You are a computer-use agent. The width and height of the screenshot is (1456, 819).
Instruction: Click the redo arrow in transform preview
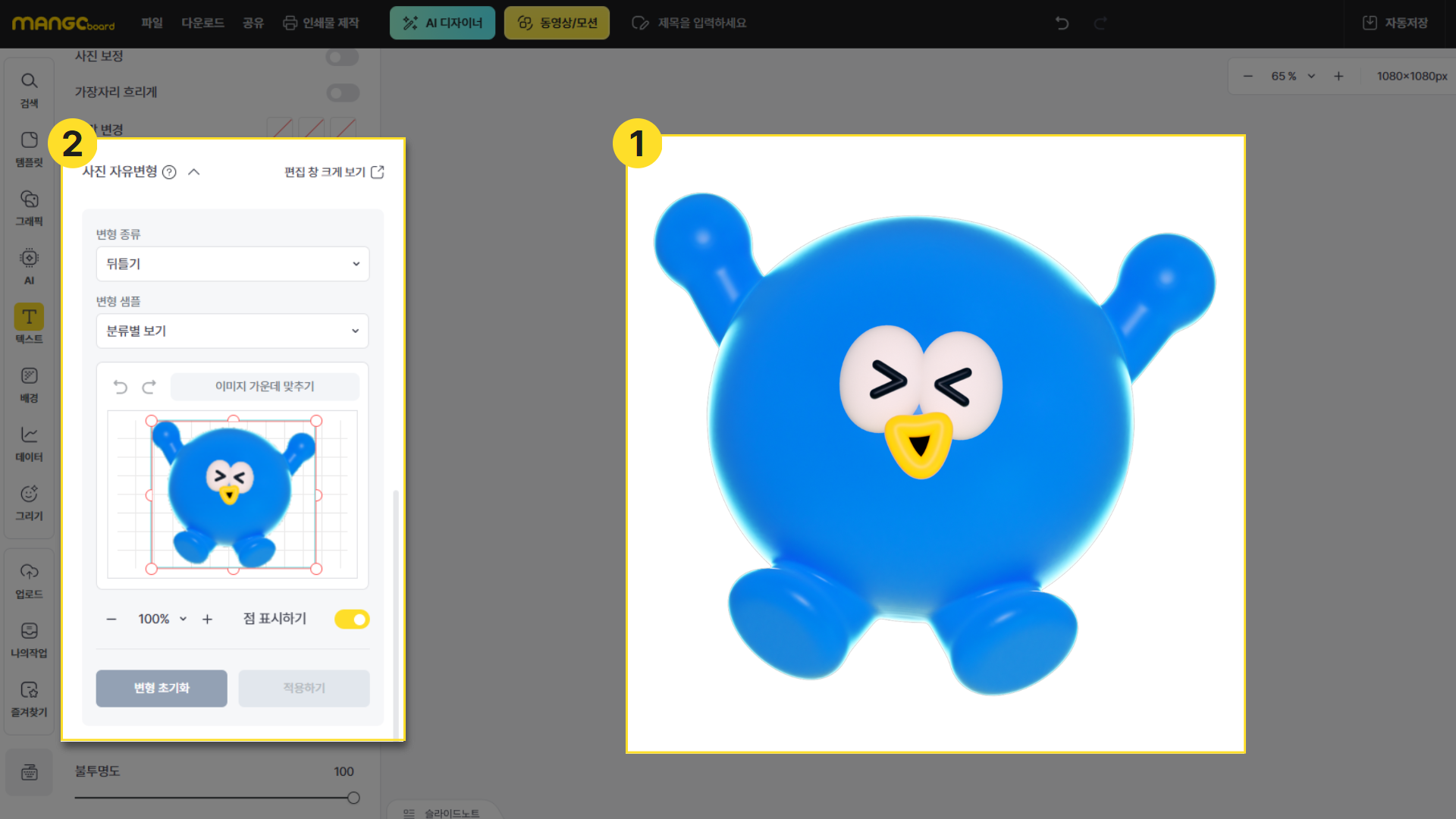pyautogui.click(x=149, y=387)
